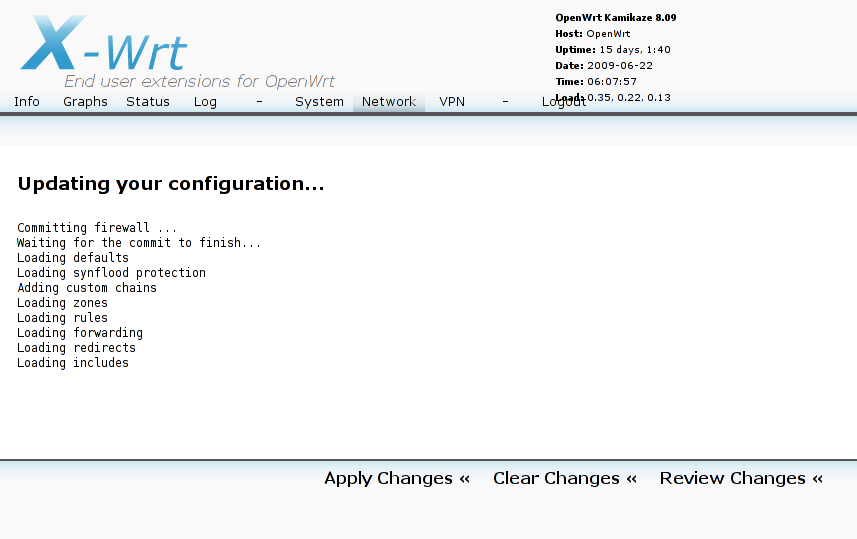Screen dimensions: 857x539
Task: Click the 'End user extensions for OpenWrt' tagline
Action: 200,82
